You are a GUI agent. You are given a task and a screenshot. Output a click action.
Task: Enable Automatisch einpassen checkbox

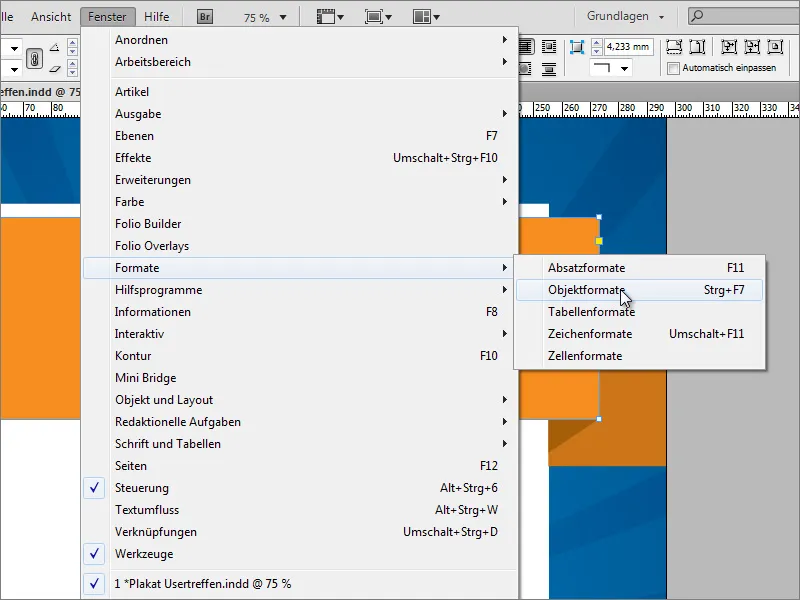(673, 68)
